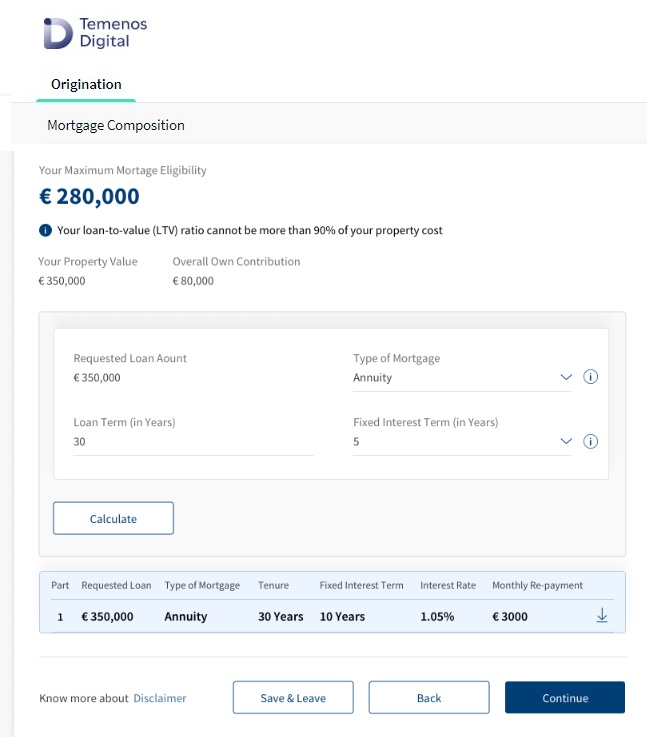This screenshot has width=647, height=737.
Task: Click the Requested Loan Aount value €350,000
Action: (x=97, y=377)
